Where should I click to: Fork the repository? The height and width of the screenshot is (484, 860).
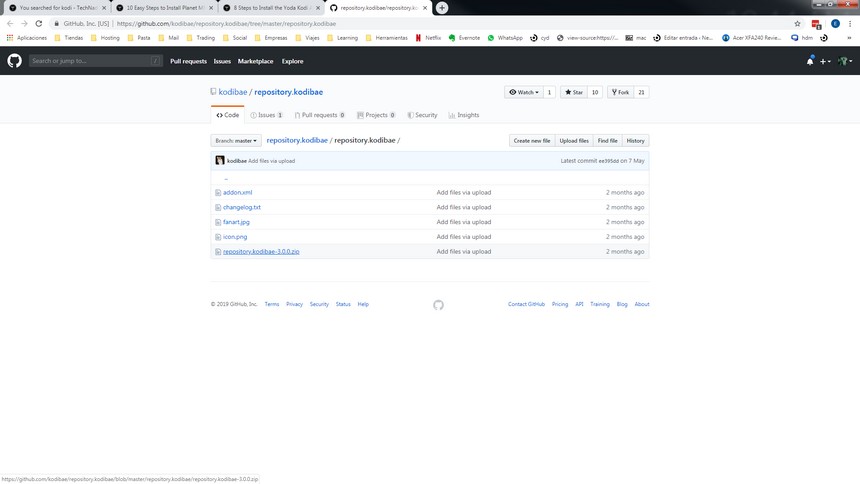[620, 92]
